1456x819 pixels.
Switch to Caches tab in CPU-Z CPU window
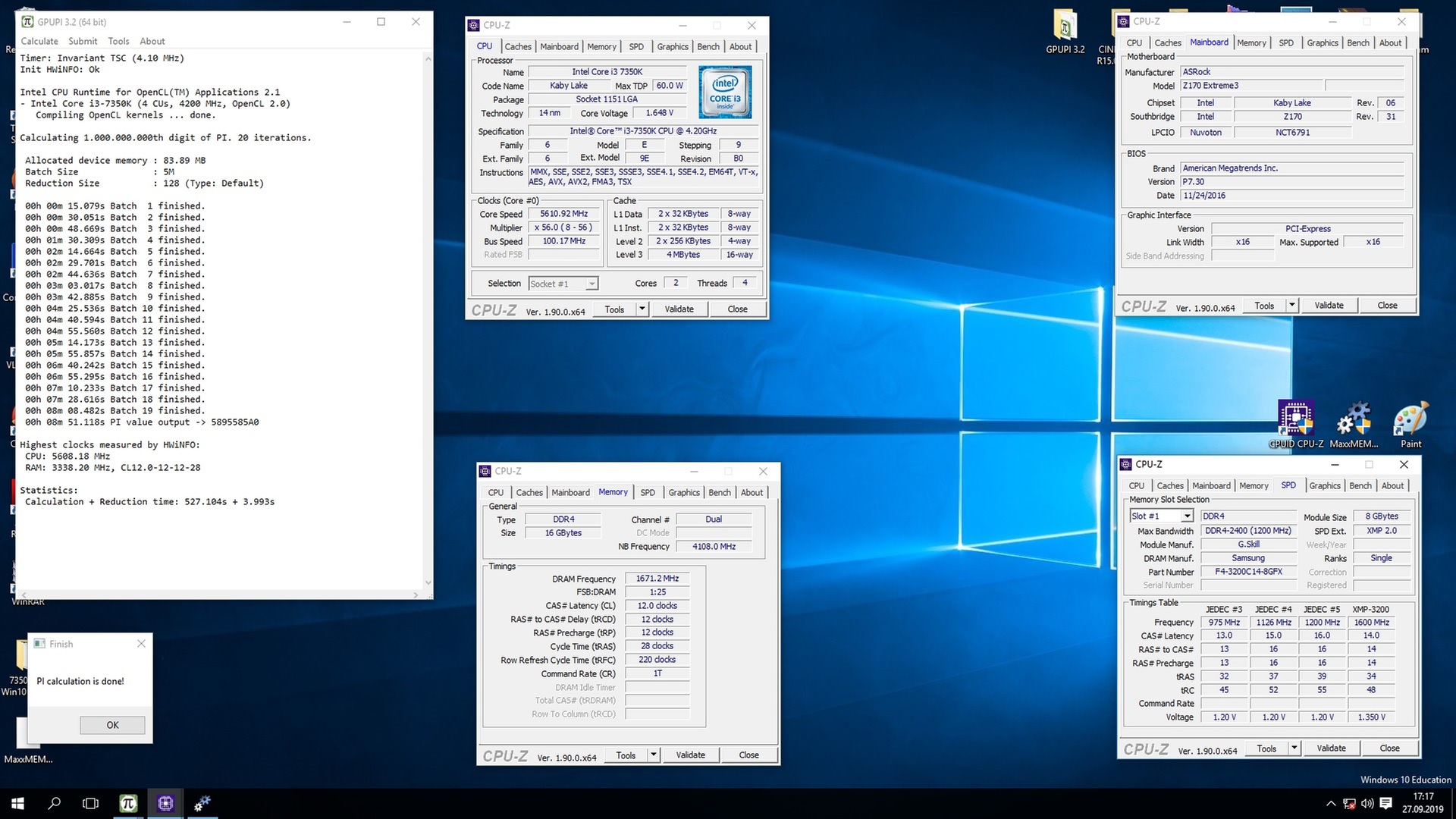tap(518, 46)
